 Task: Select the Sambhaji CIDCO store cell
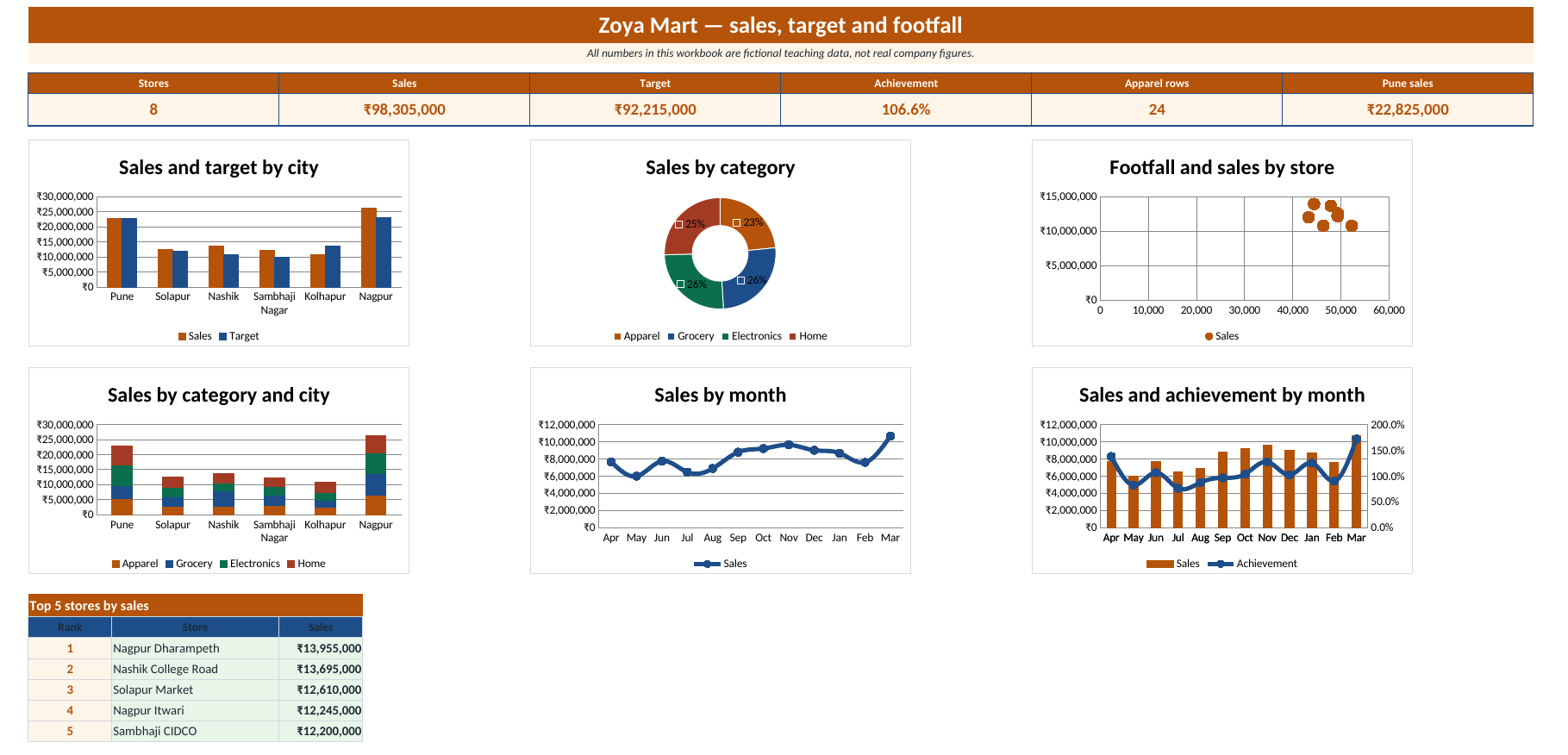(195, 731)
